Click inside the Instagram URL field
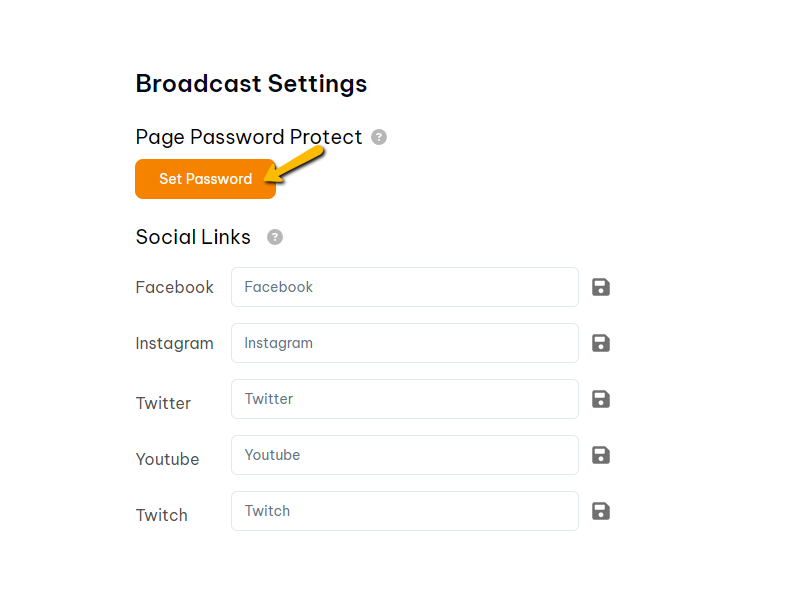The image size is (800, 600). click(404, 343)
